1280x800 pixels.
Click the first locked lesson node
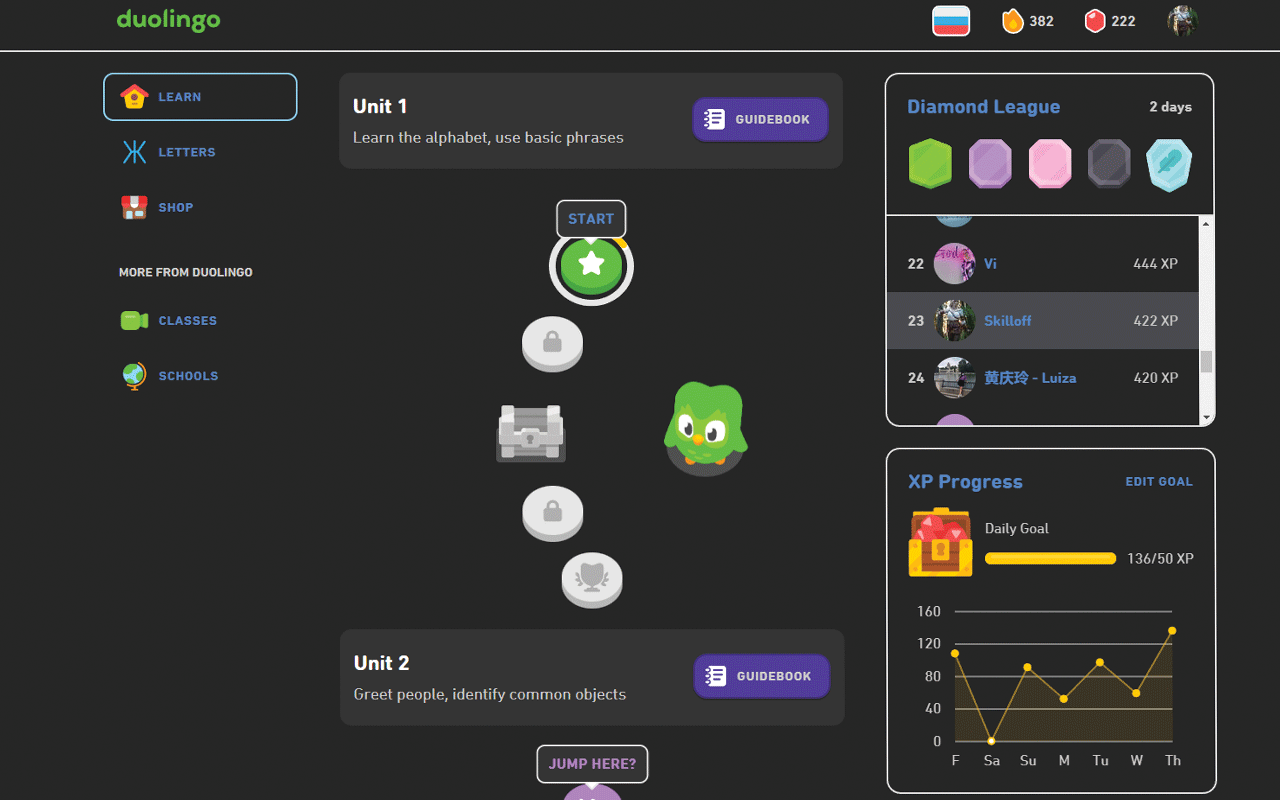click(x=552, y=344)
